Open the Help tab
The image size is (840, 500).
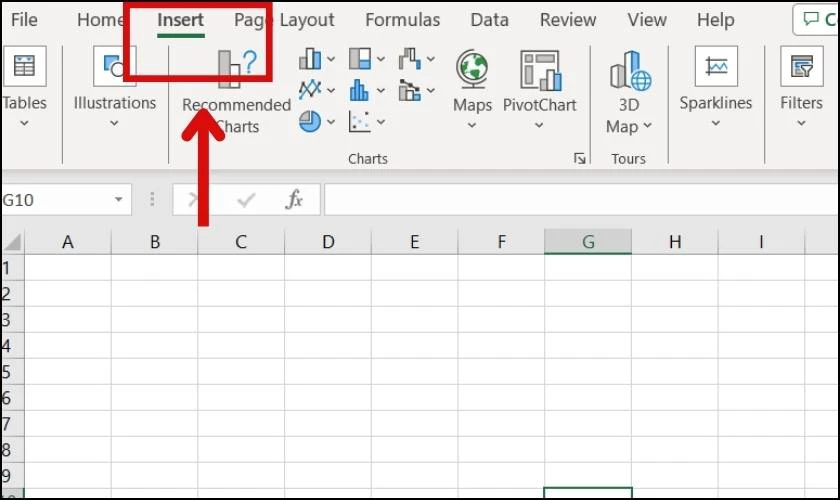point(715,20)
